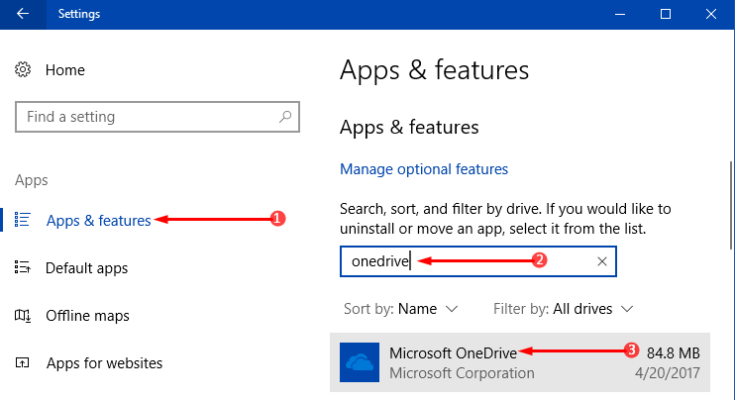The image size is (735, 400).
Task: Go back using the Settings back arrow
Action: click(x=22, y=14)
